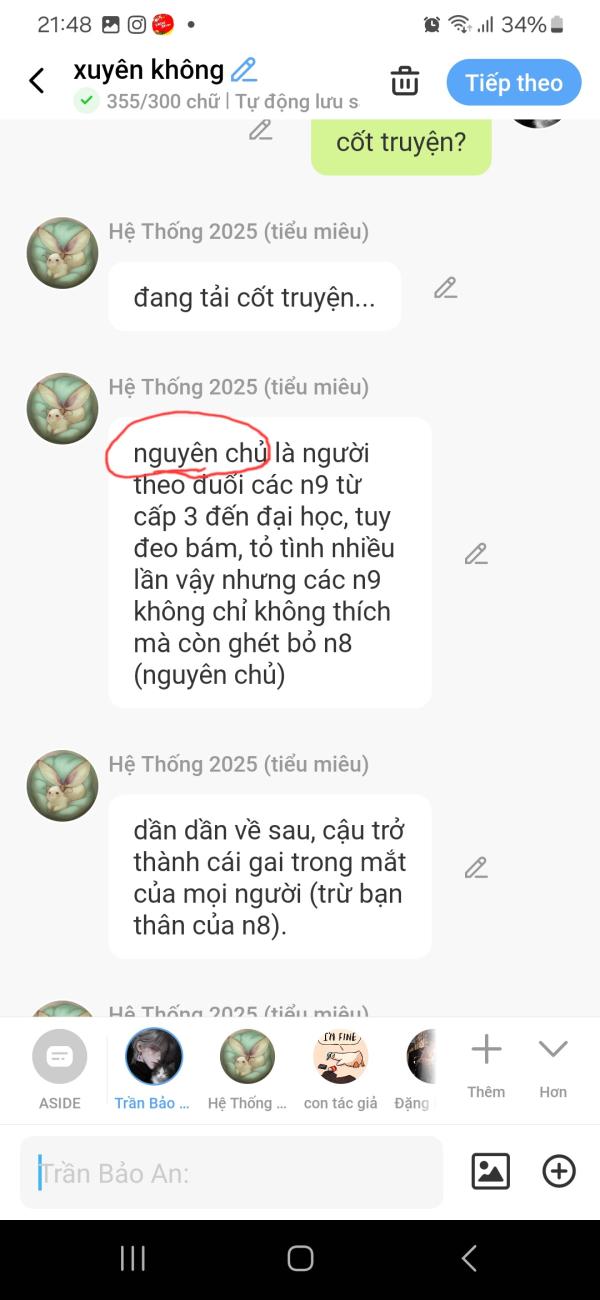Edit the "cốt truyện?" reply pencil icon
This screenshot has width=600, height=1300.
tap(261, 129)
